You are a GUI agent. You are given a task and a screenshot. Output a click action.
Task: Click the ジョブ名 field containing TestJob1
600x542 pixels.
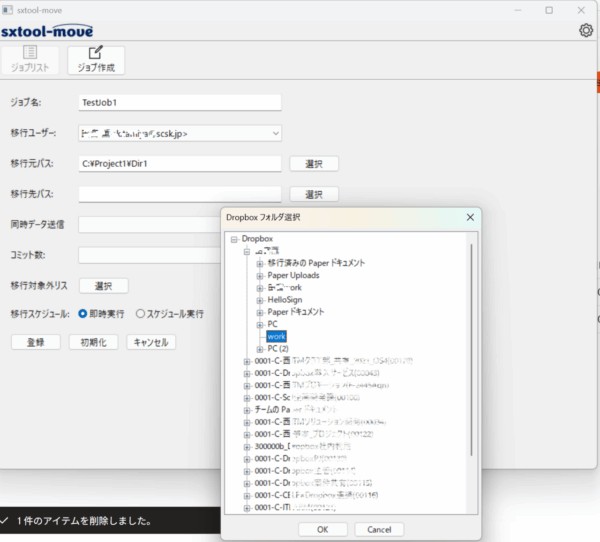click(x=180, y=103)
